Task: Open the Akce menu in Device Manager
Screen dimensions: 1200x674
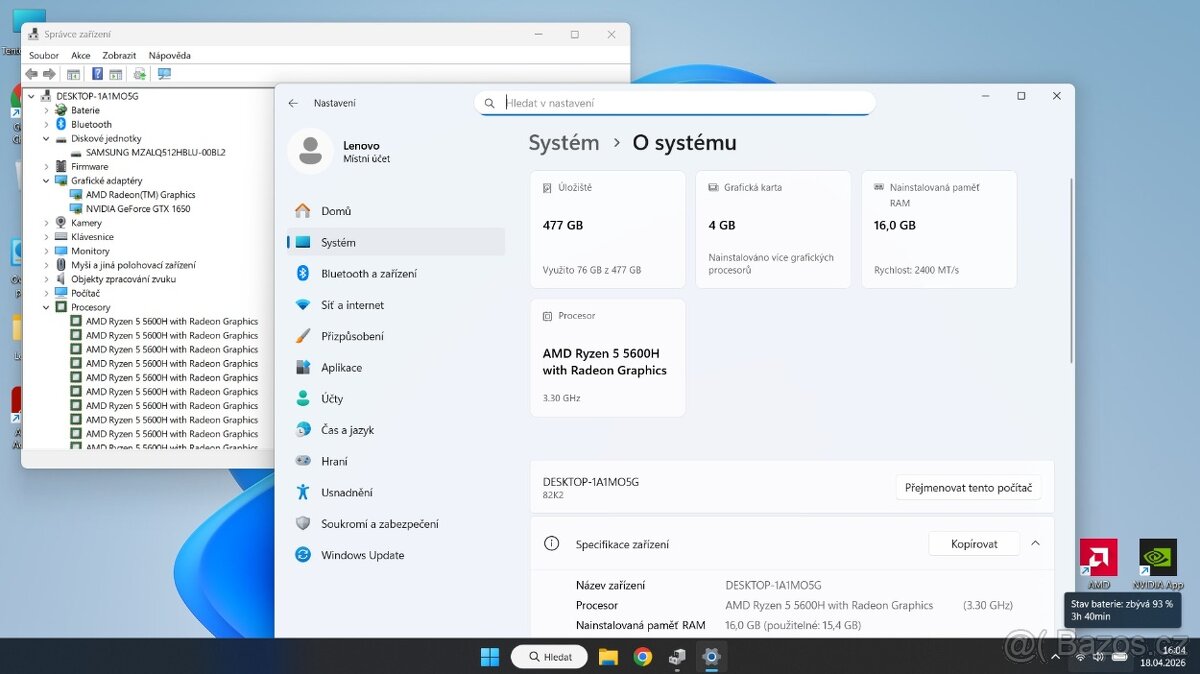Action: [81, 56]
